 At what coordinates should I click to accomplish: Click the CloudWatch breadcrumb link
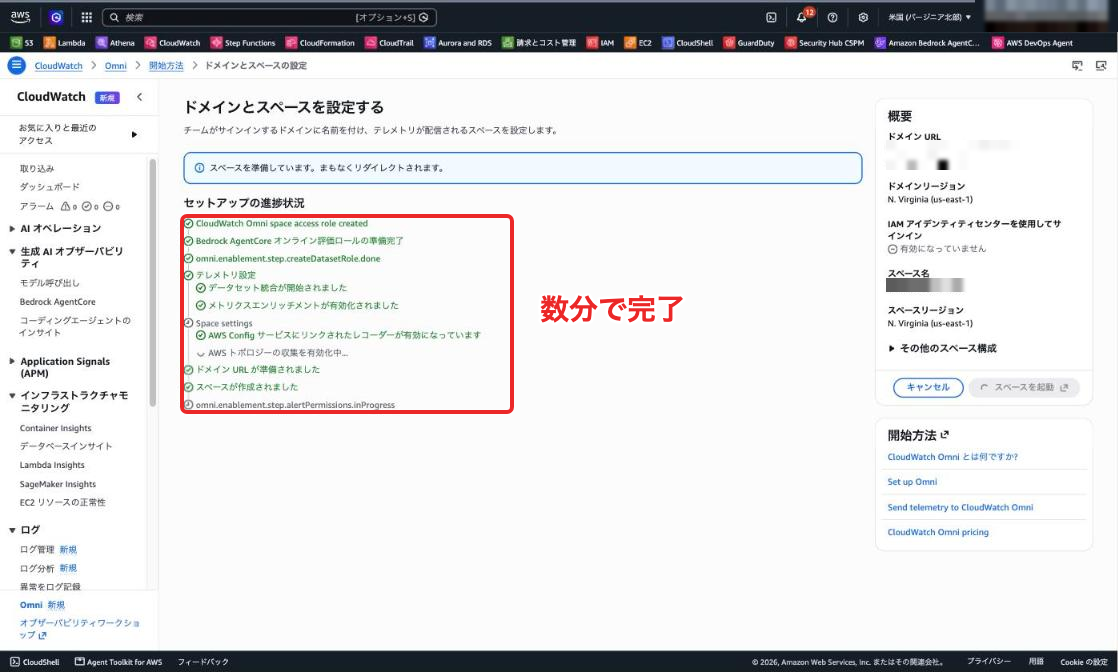click(x=58, y=66)
